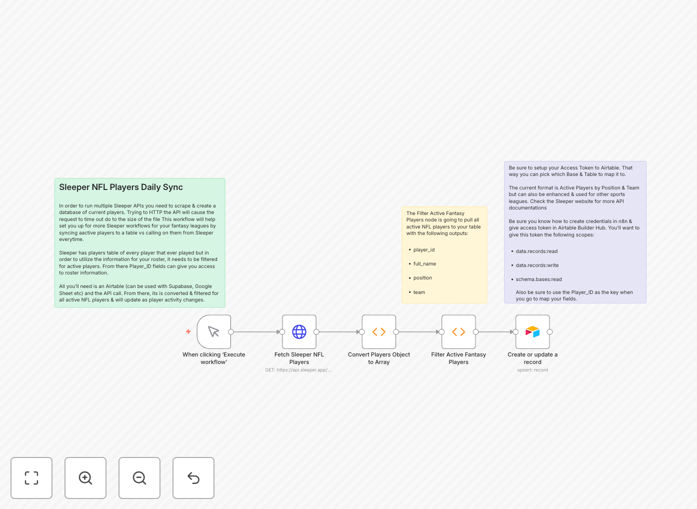The width and height of the screenshot is (697, 509).
Task: Click the 'team' bullet in yellow note
Action: click(419, 292)
